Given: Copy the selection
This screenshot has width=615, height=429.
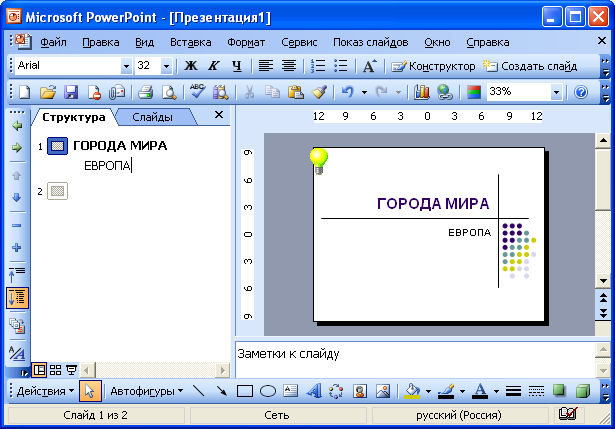Looking at the screenshot, I should 272,93.
